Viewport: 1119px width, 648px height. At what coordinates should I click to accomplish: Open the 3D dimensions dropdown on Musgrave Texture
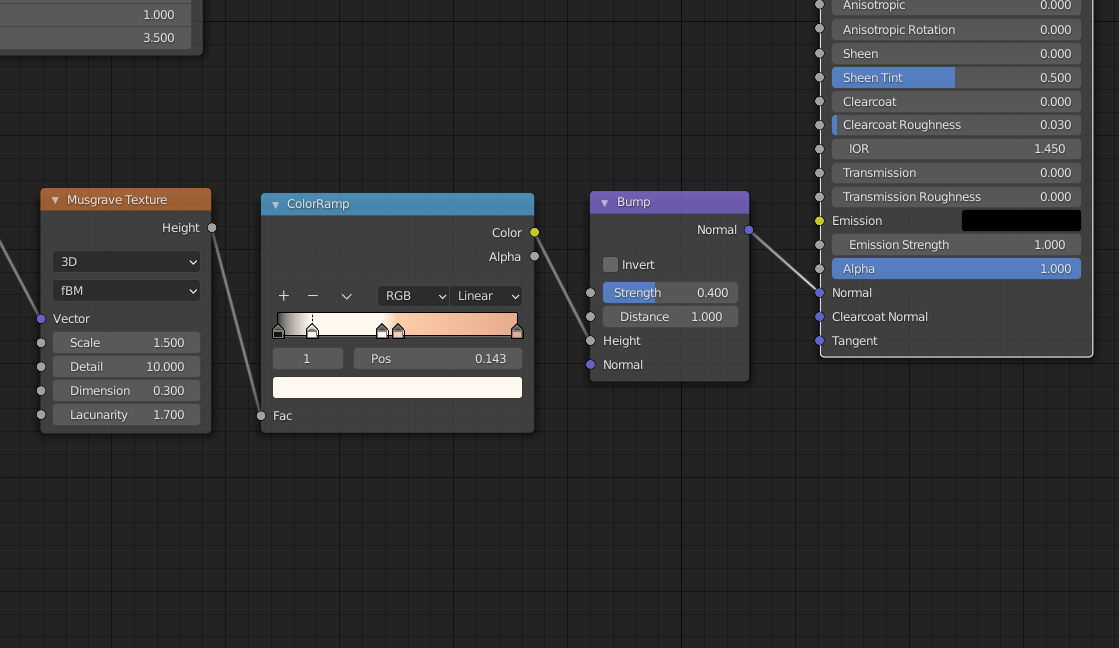tap(126, 261)
